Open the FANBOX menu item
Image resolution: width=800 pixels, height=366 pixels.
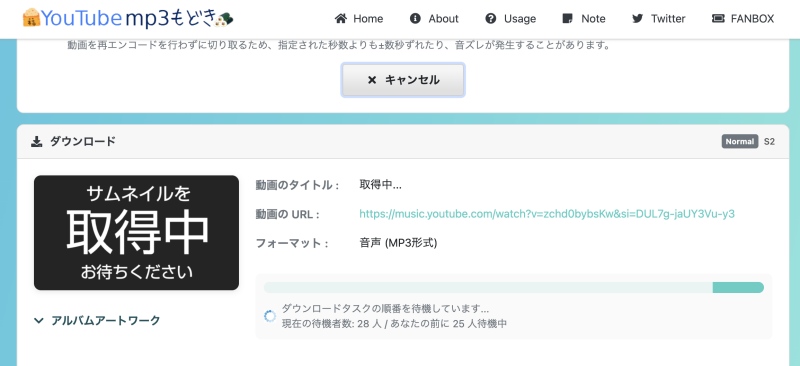pos(743,19)
